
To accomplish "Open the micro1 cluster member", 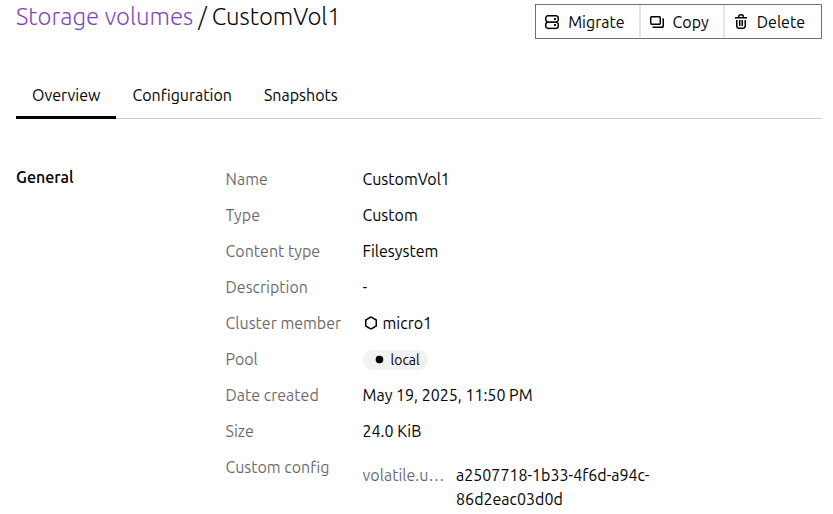I will click(406, 323).
